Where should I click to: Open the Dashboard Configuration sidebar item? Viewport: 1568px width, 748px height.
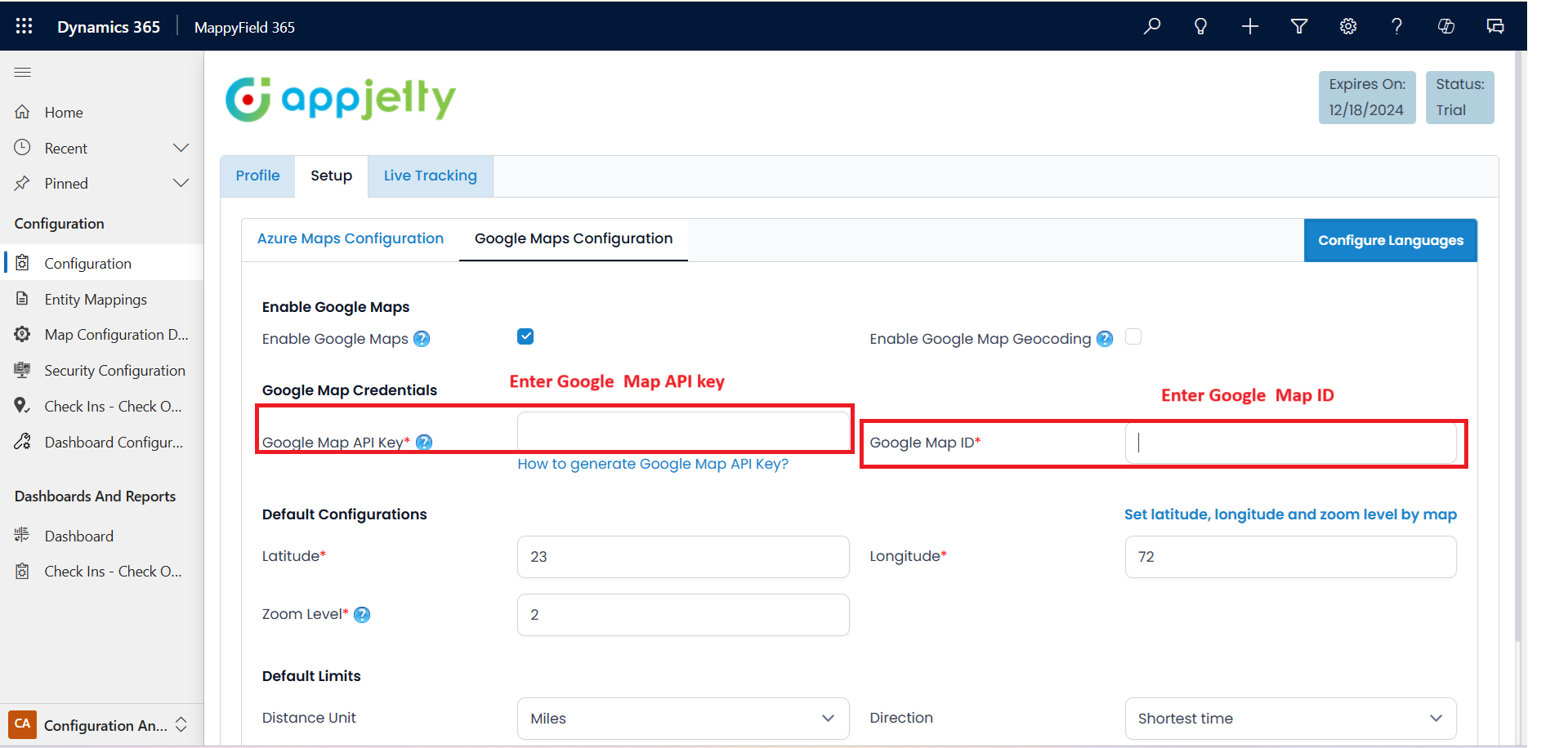click(x=113, y=442)
